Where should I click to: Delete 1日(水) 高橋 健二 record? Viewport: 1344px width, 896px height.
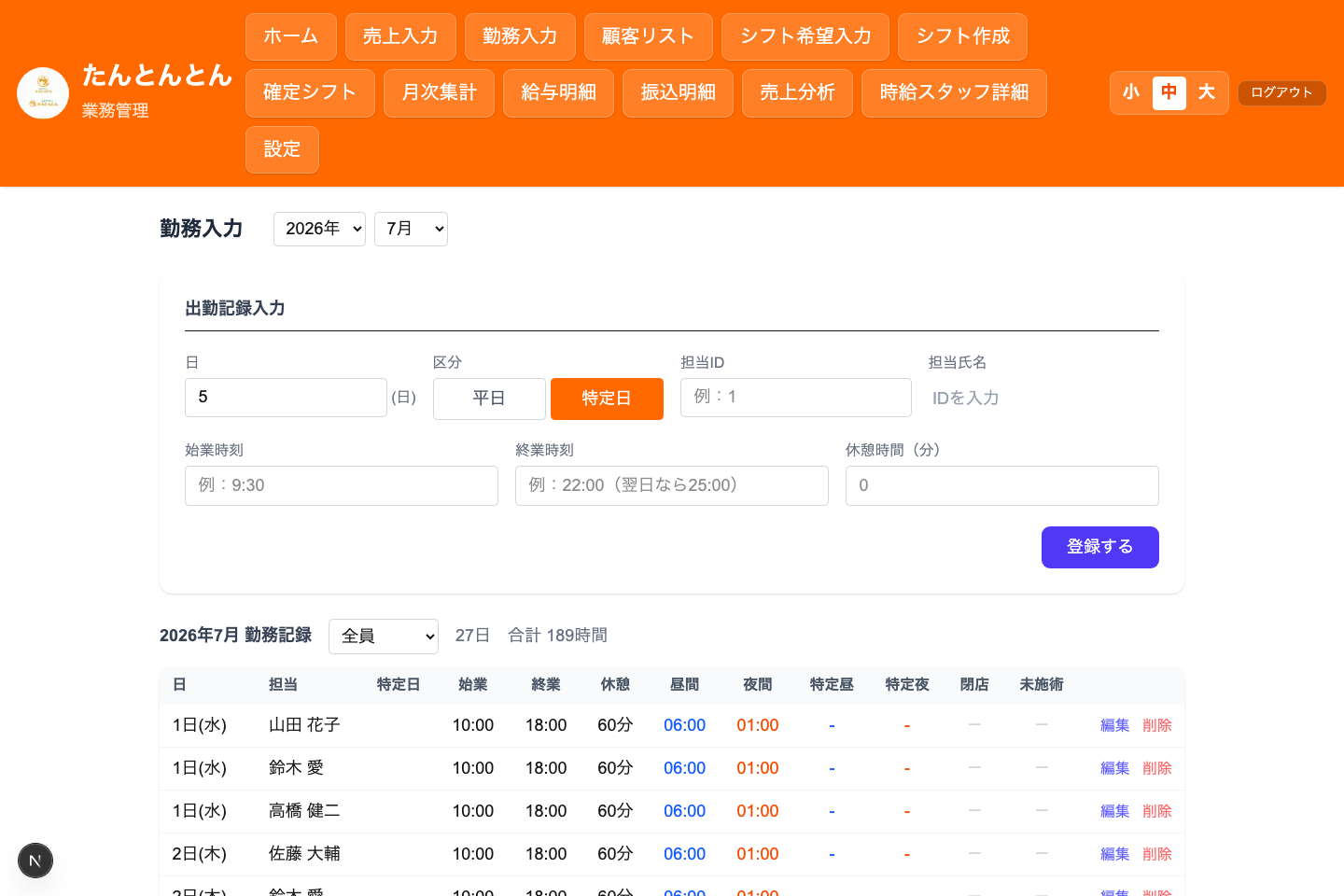(x=1157, y=811)
